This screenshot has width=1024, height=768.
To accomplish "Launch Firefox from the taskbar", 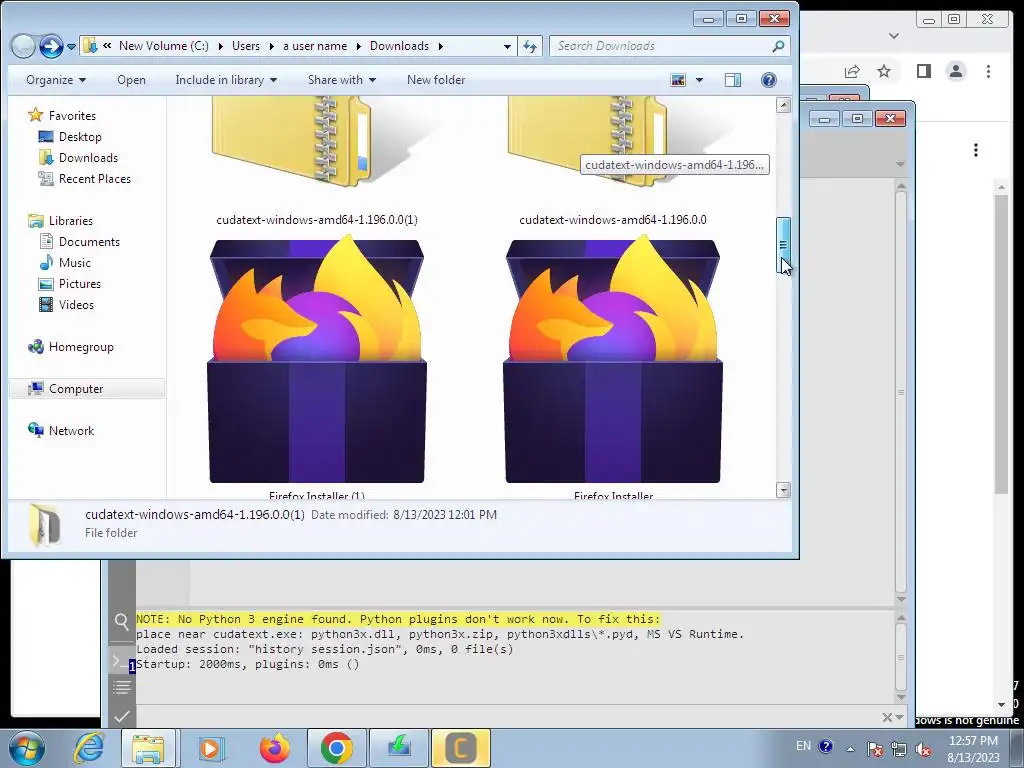I will [x=274, y=748].
